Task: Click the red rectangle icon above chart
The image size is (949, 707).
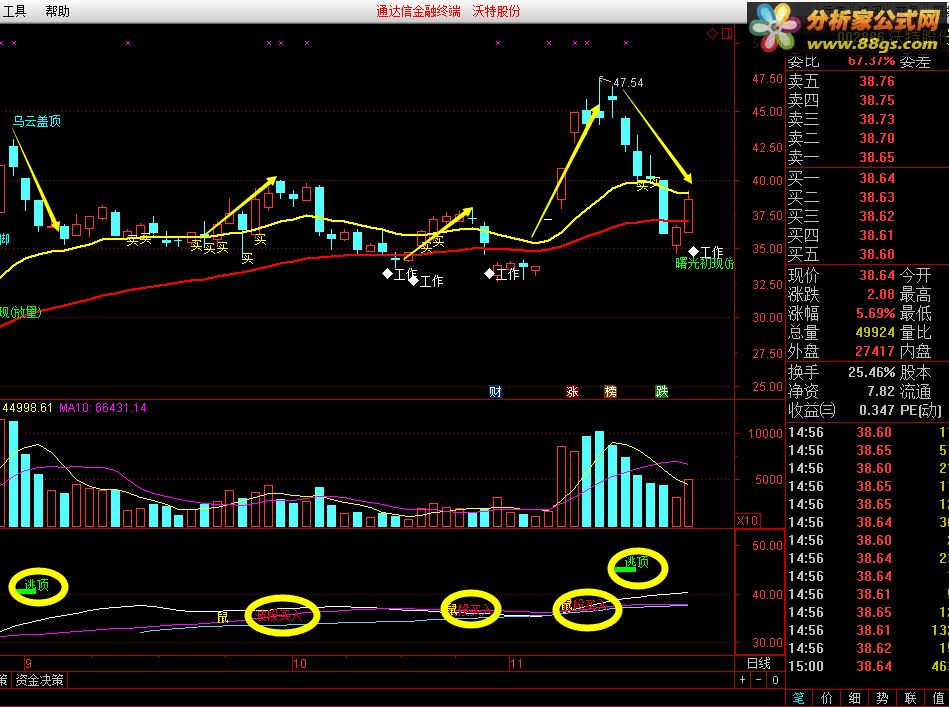Action: [x=727, y=33]
